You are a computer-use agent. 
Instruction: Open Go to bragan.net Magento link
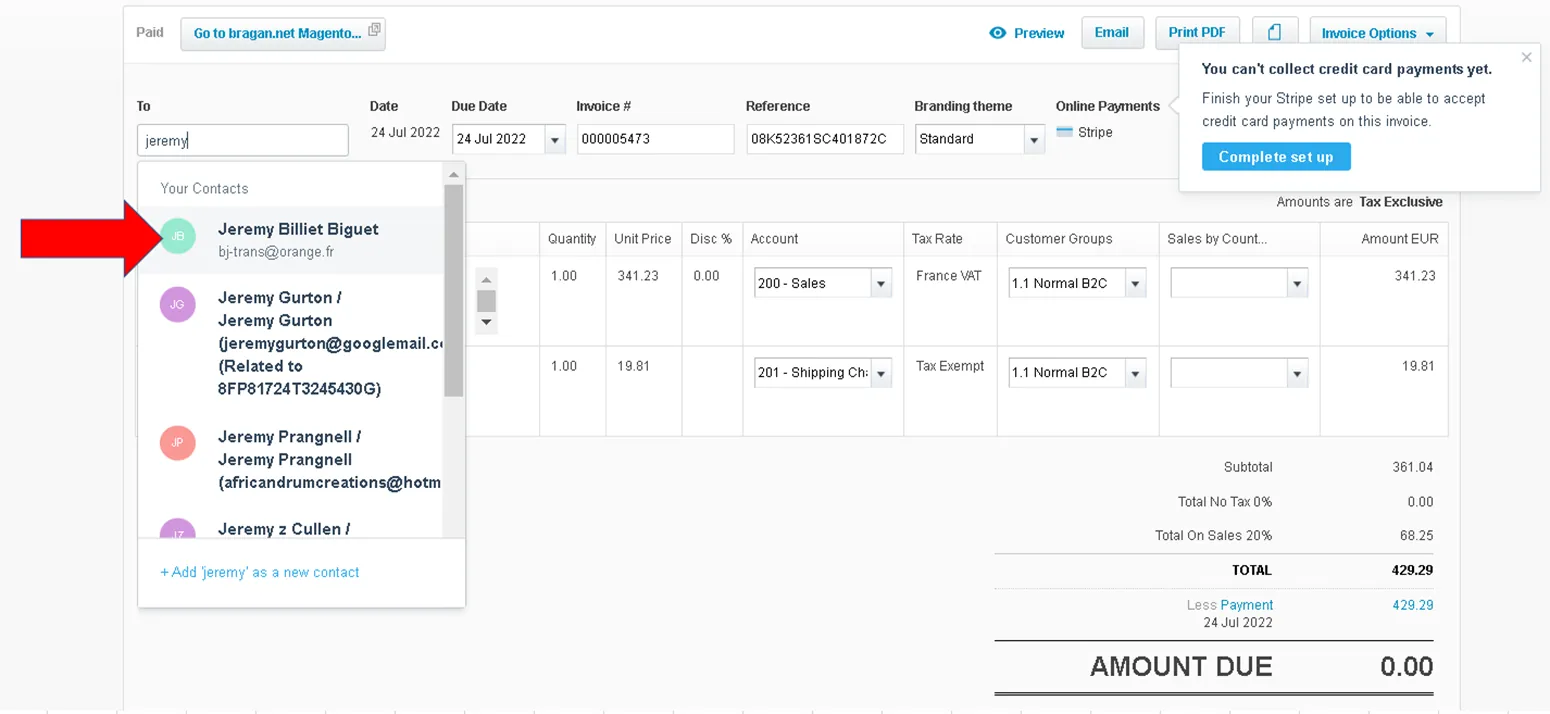[284, 33]
